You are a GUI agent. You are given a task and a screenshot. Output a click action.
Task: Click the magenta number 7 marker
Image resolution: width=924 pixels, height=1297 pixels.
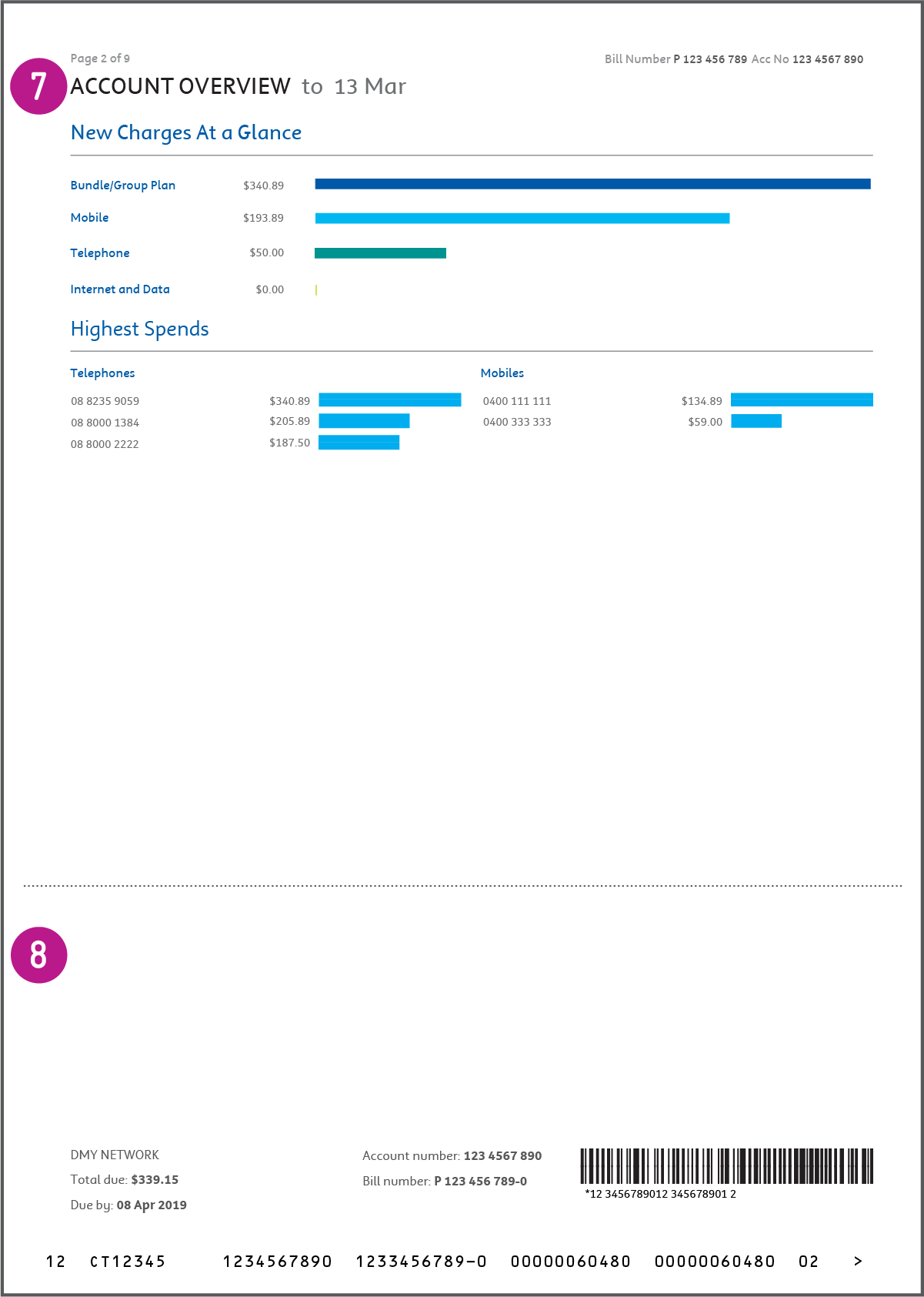(x=38, y=86)
